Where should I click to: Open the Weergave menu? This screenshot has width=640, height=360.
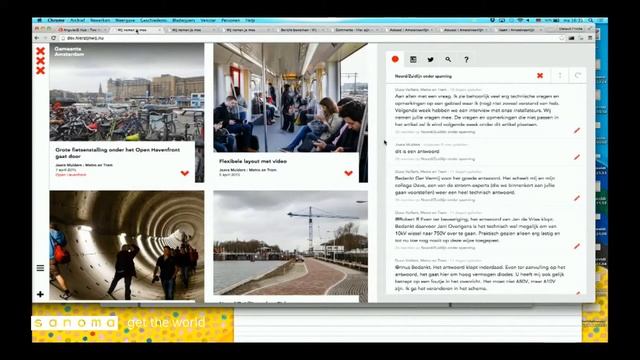click(125, 20)
